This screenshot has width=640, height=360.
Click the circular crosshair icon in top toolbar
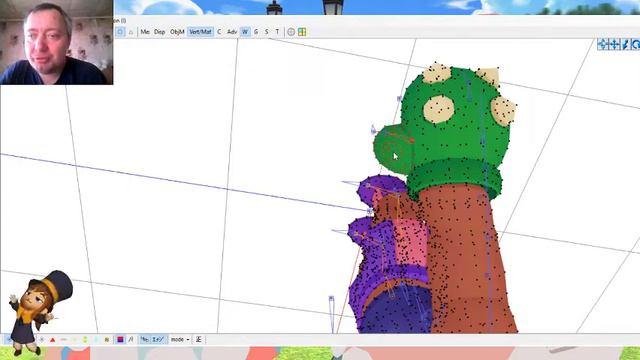pyautogui.click(x=291, y=32)
